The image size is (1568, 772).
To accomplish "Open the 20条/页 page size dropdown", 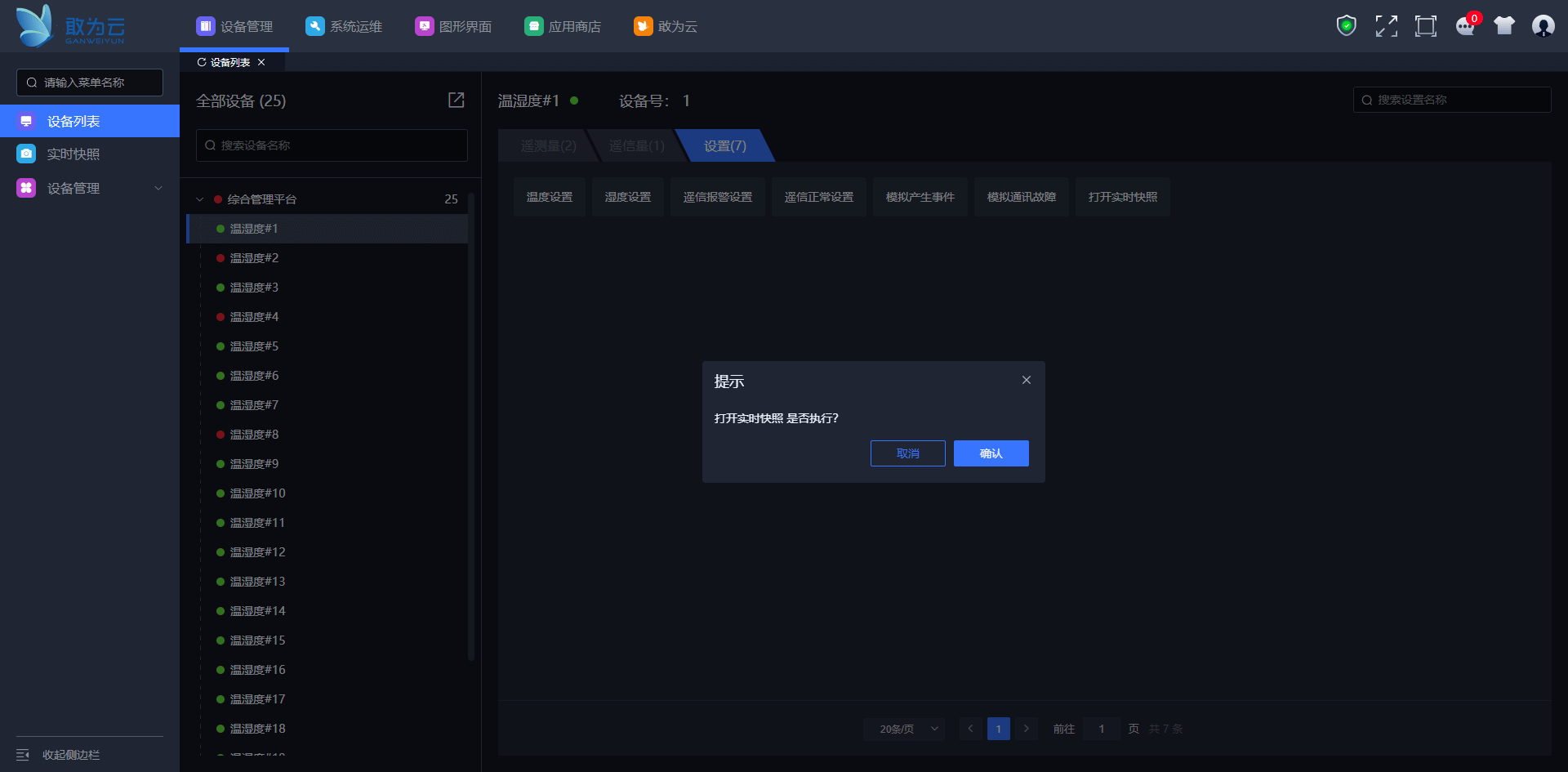I will 904,729.
